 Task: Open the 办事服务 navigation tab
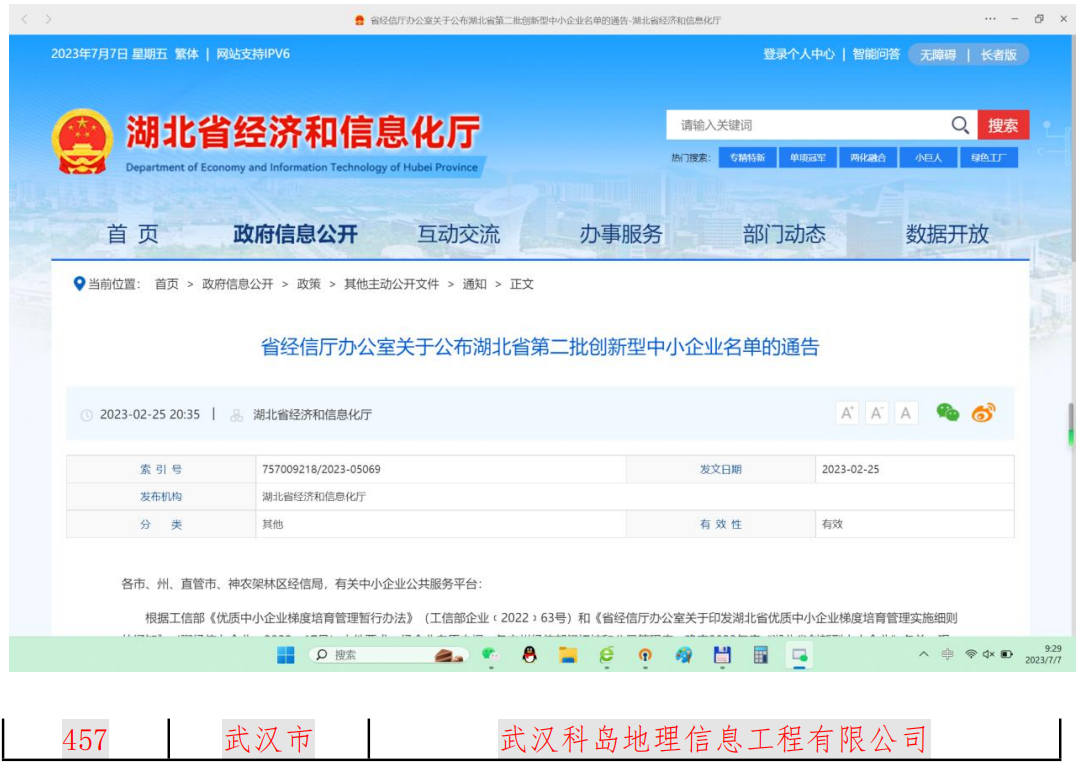click(621, 234)
